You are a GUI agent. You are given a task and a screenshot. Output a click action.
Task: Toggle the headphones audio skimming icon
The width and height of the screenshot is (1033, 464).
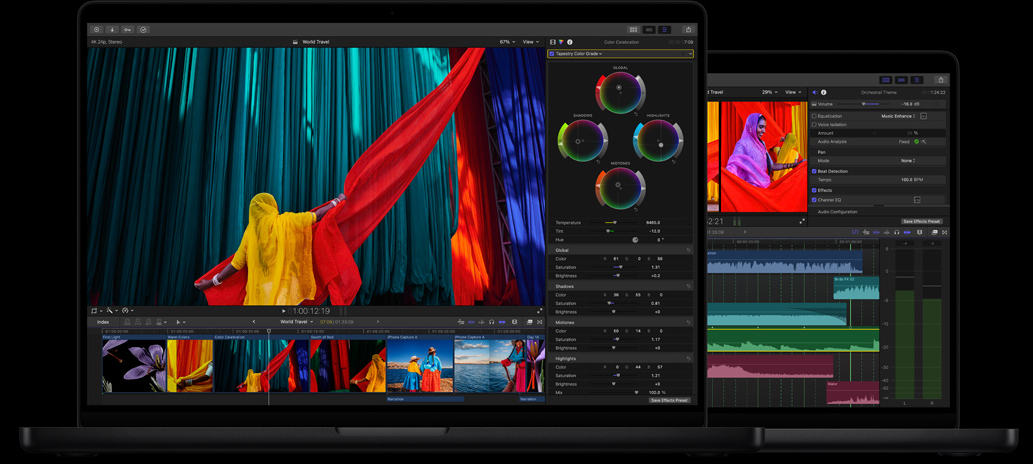click(491, 322)
